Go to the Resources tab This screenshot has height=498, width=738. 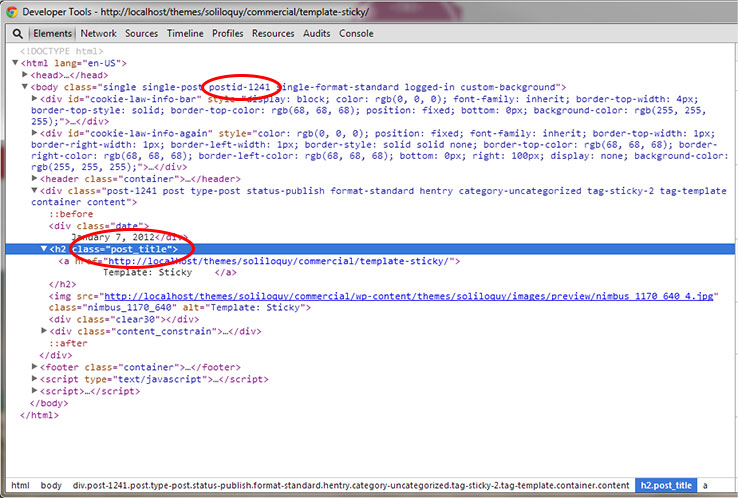click(273, 33)
